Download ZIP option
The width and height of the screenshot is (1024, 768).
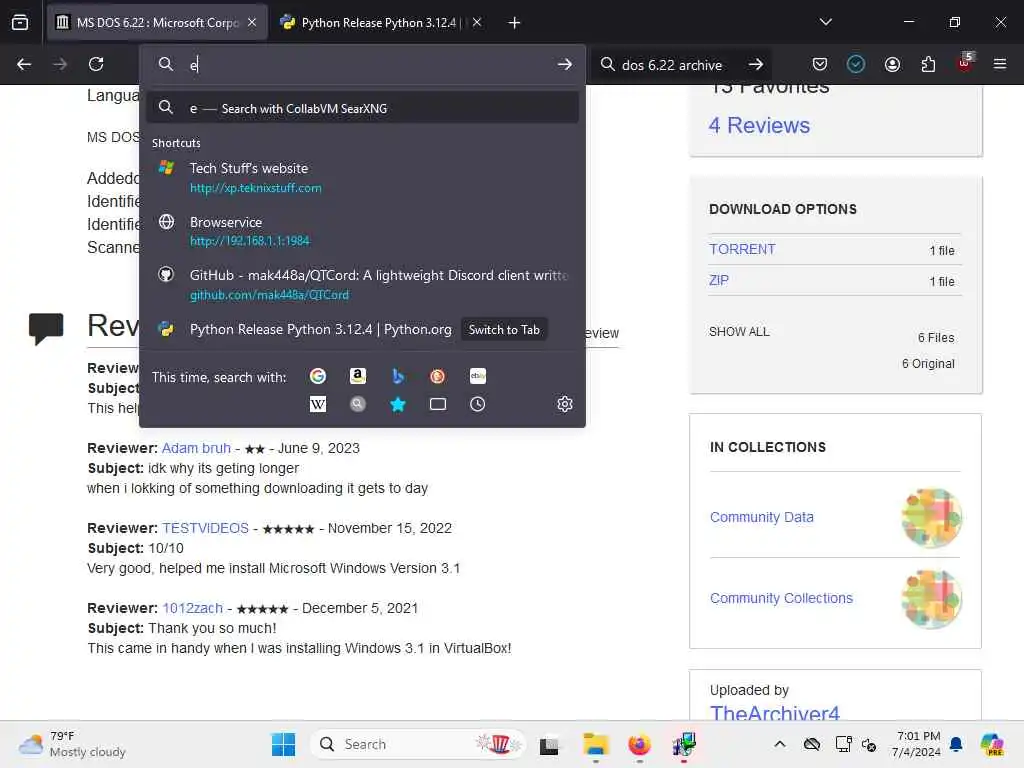tap(718, 280)
